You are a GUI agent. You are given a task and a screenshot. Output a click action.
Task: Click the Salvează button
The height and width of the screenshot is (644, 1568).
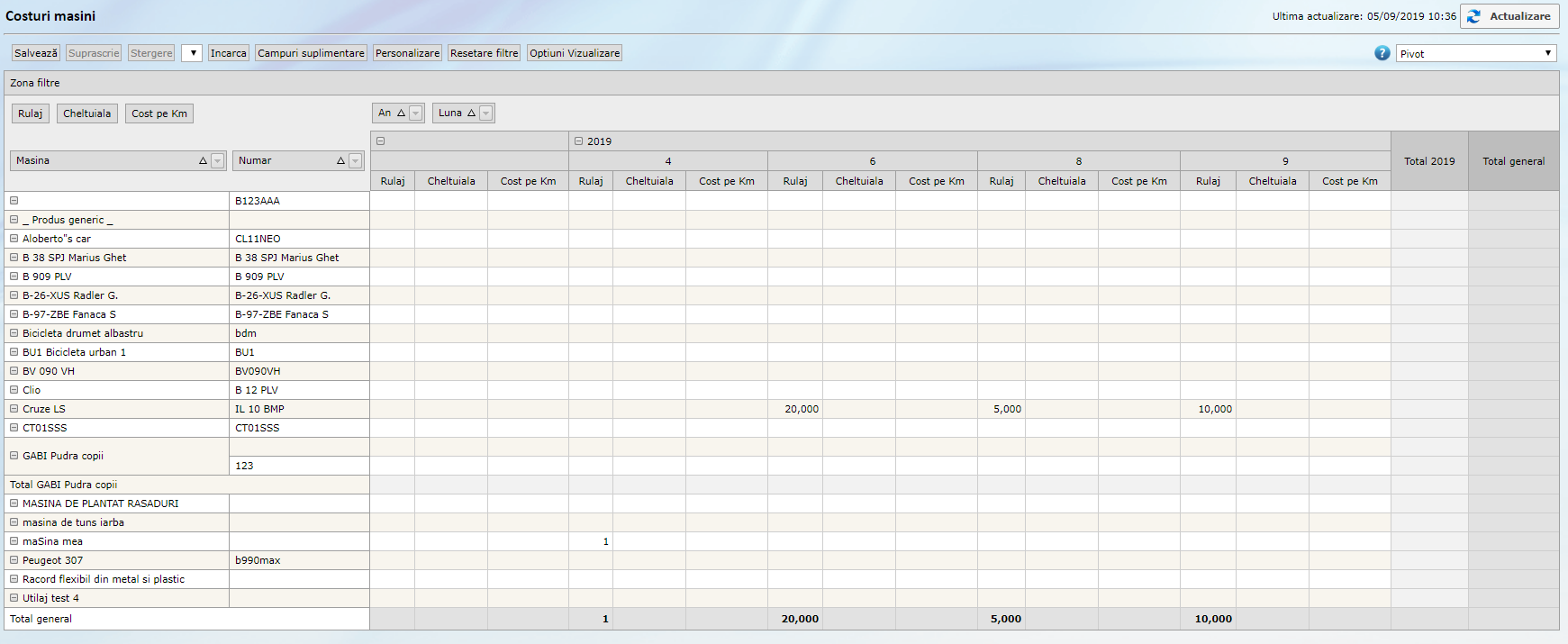click(36, 53)
